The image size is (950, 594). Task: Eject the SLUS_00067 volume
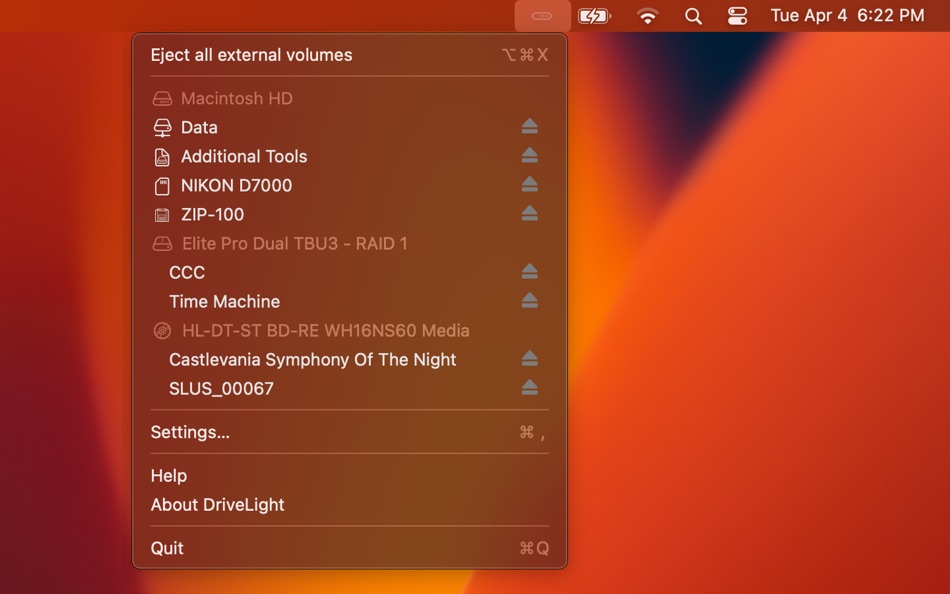coord(530,388)
